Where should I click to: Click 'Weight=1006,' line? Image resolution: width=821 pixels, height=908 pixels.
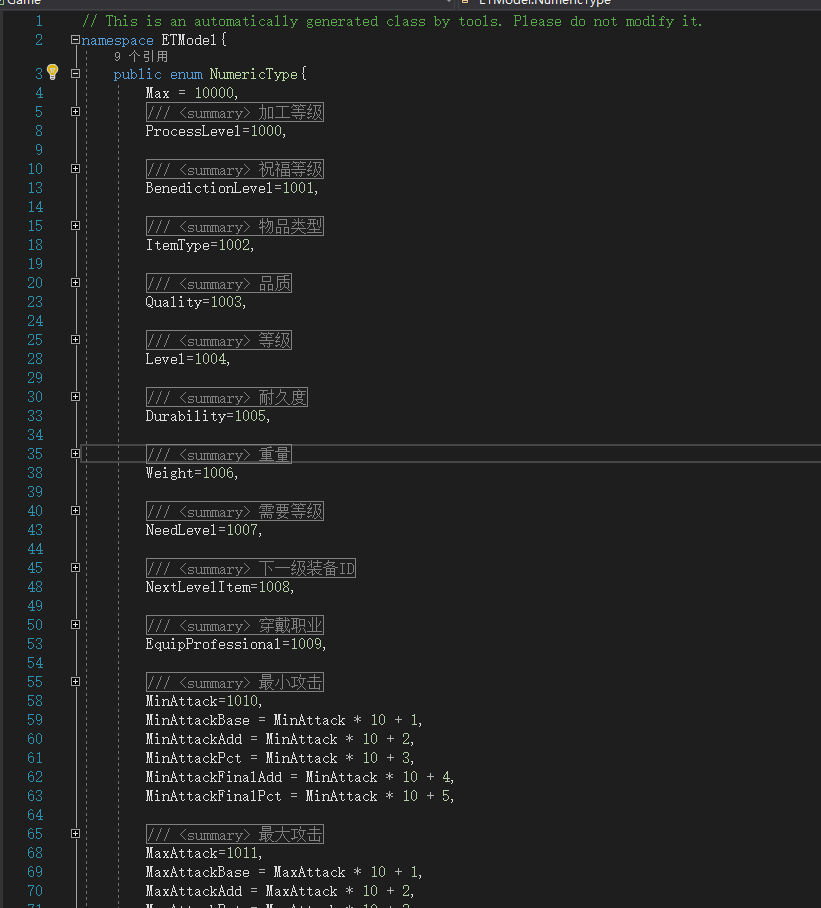(x=192, y=473)
